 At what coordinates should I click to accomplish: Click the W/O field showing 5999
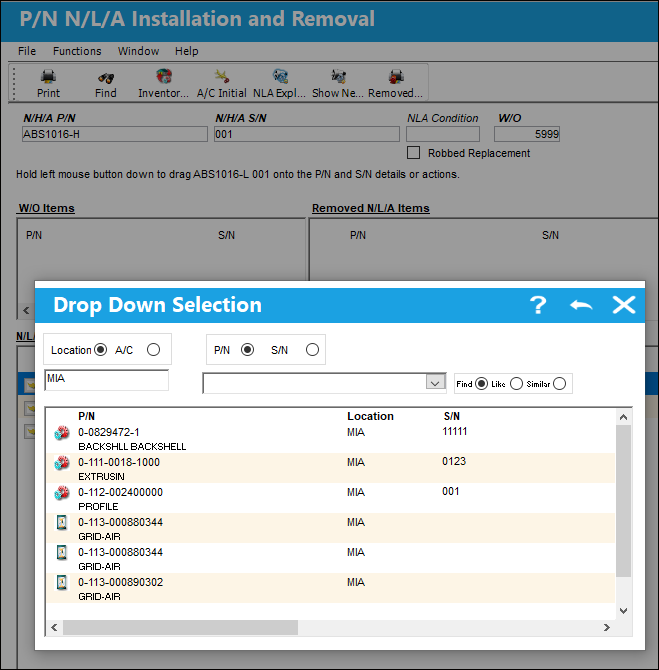point(527,134)
